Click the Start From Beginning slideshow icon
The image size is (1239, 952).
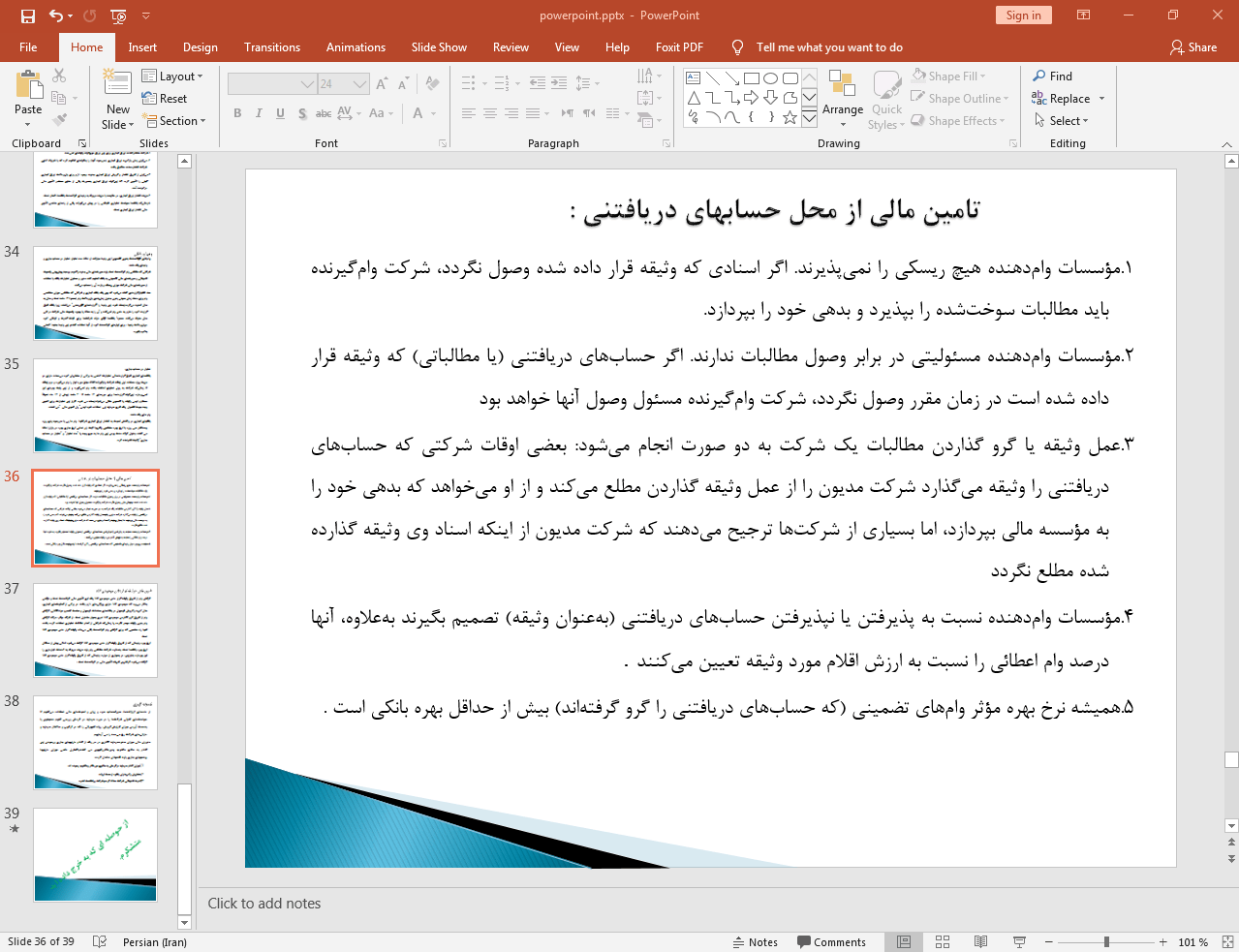pos(118,15)
